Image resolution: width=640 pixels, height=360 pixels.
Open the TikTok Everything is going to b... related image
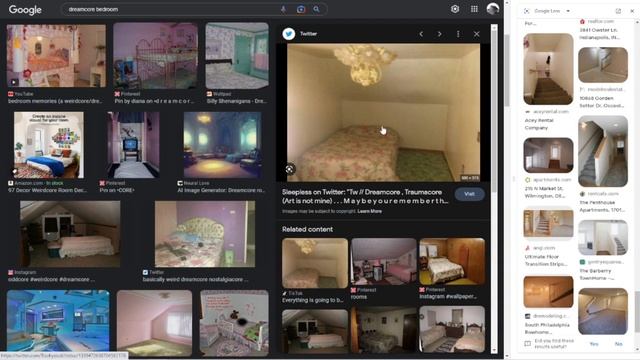[315, 263]
